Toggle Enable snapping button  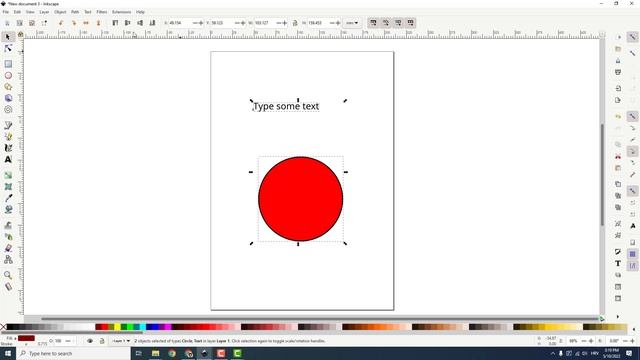[633, 37]
